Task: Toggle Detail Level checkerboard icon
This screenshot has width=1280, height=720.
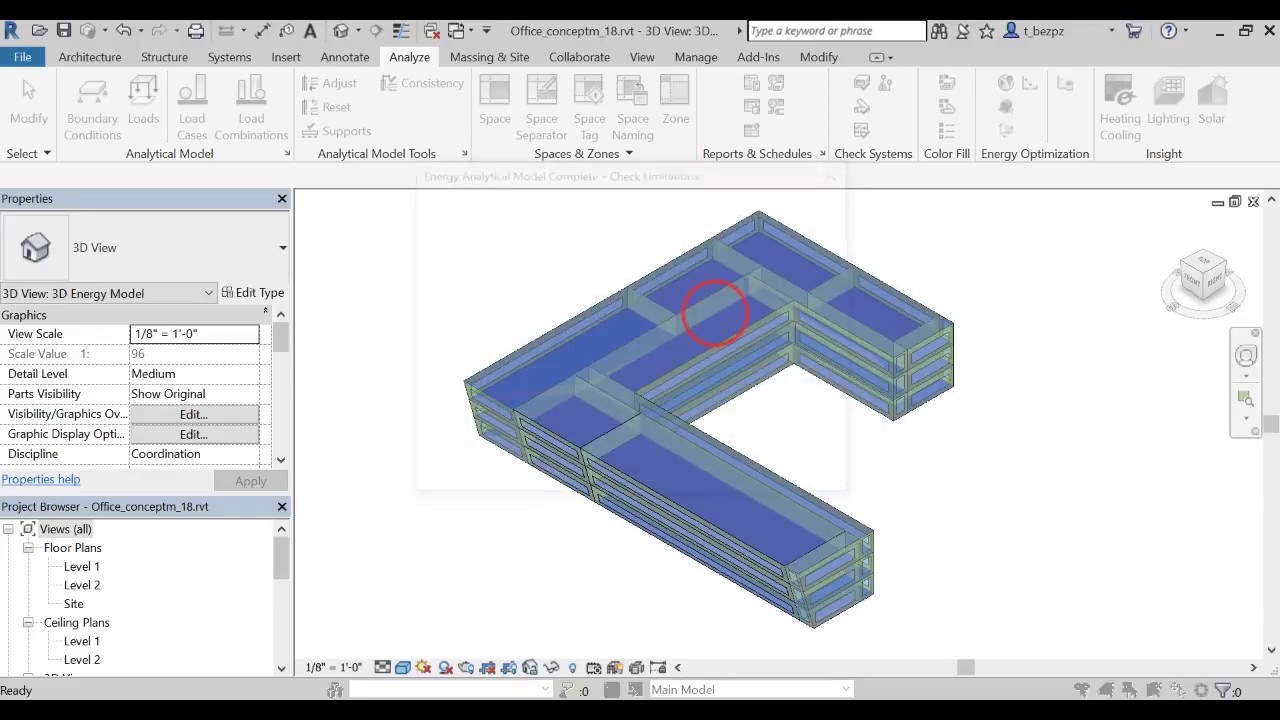Action: tap(382, 667)
